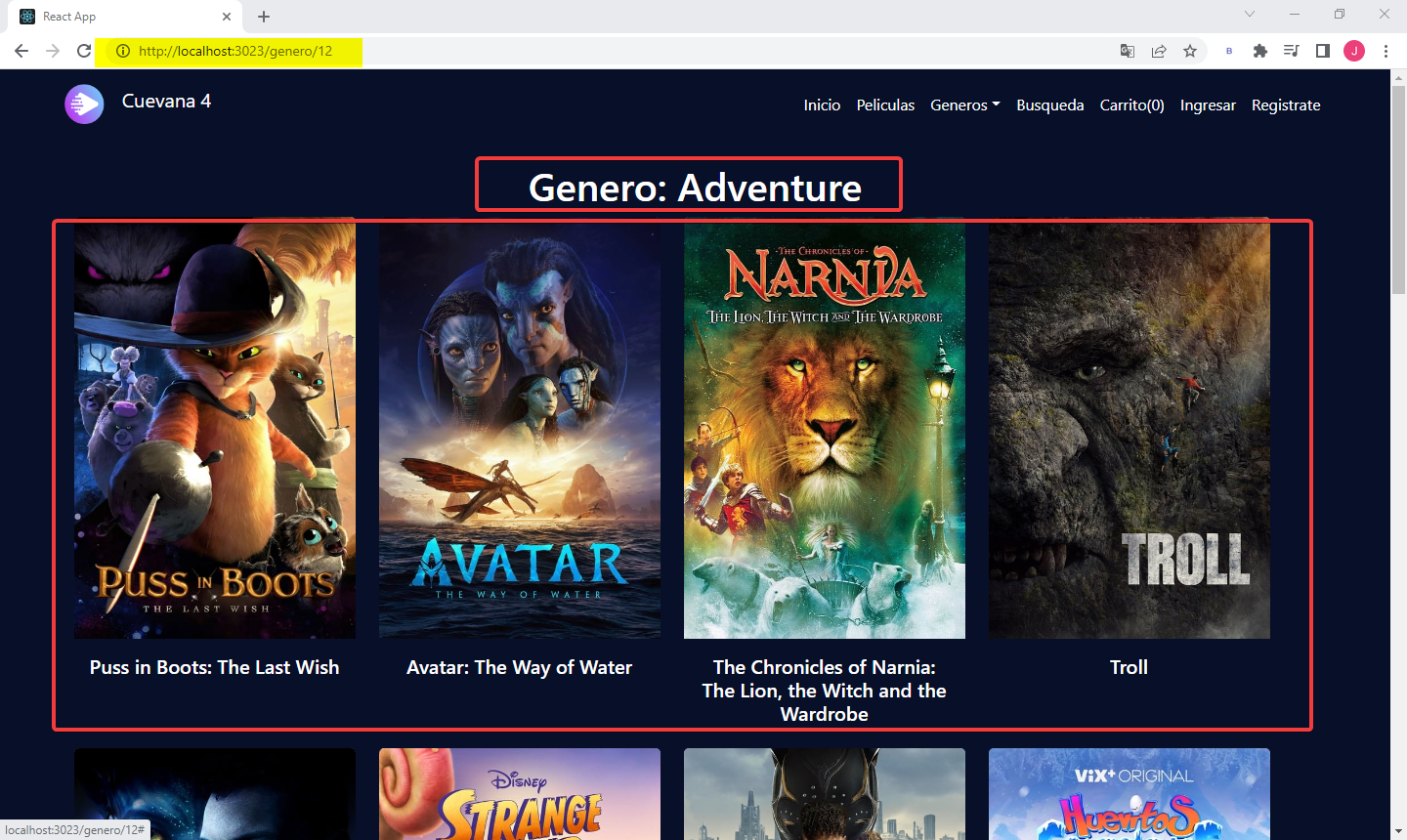Reload the page with the refresh icon
The height and width of the screenshot is (840, 1407).
pyautogui.click(x=84, y=51)
